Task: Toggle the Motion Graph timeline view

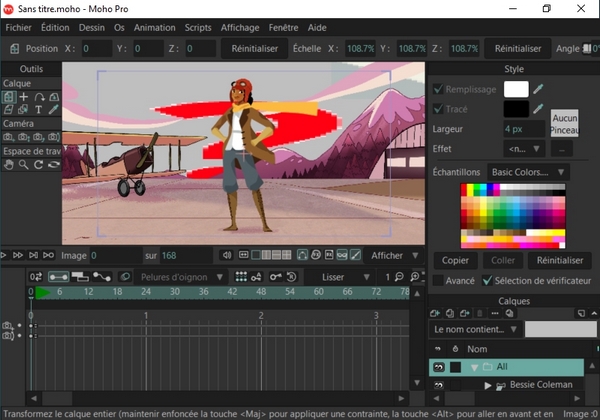Action: [102, 277]
